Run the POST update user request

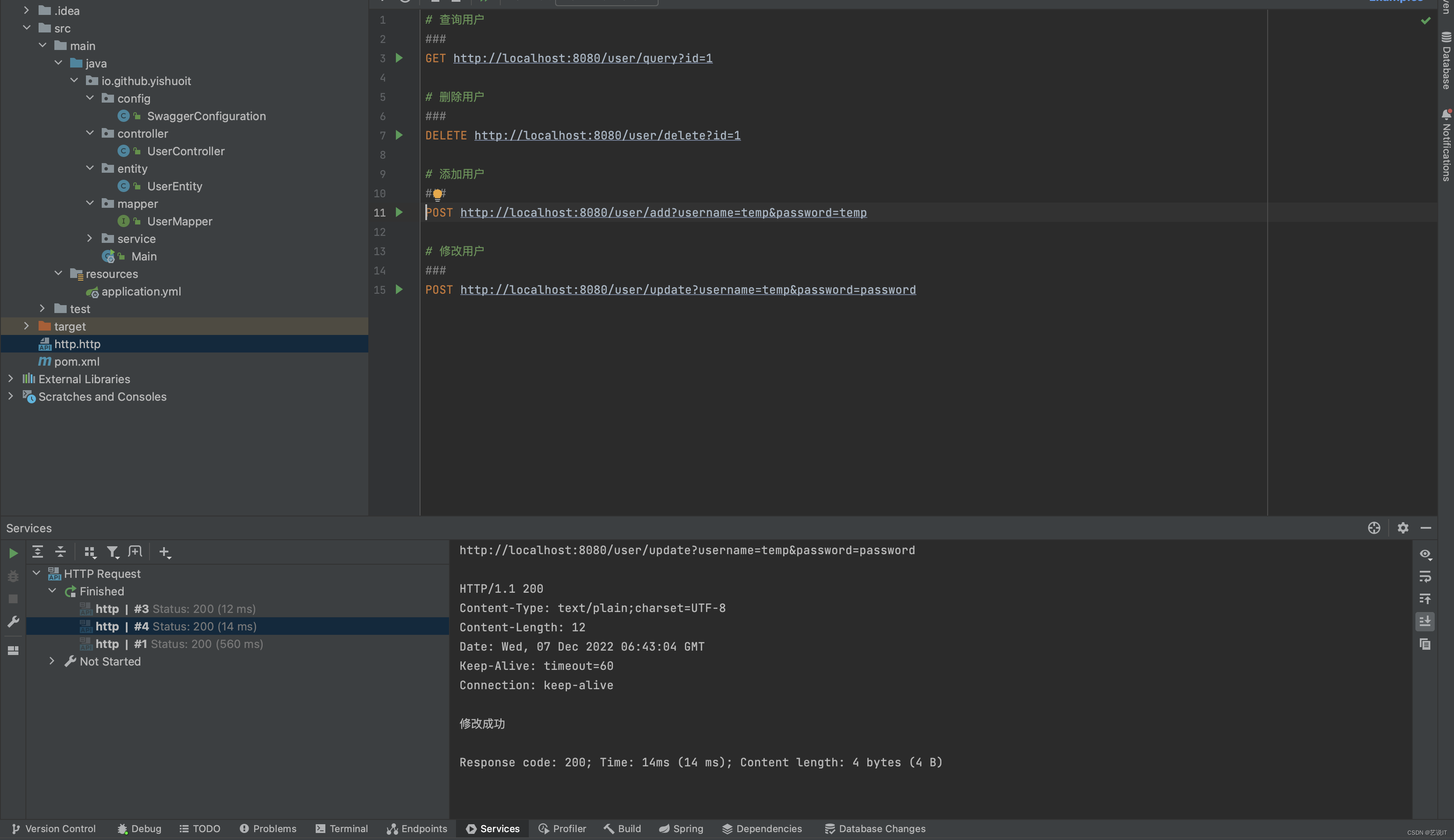click(x=399, y=290)
